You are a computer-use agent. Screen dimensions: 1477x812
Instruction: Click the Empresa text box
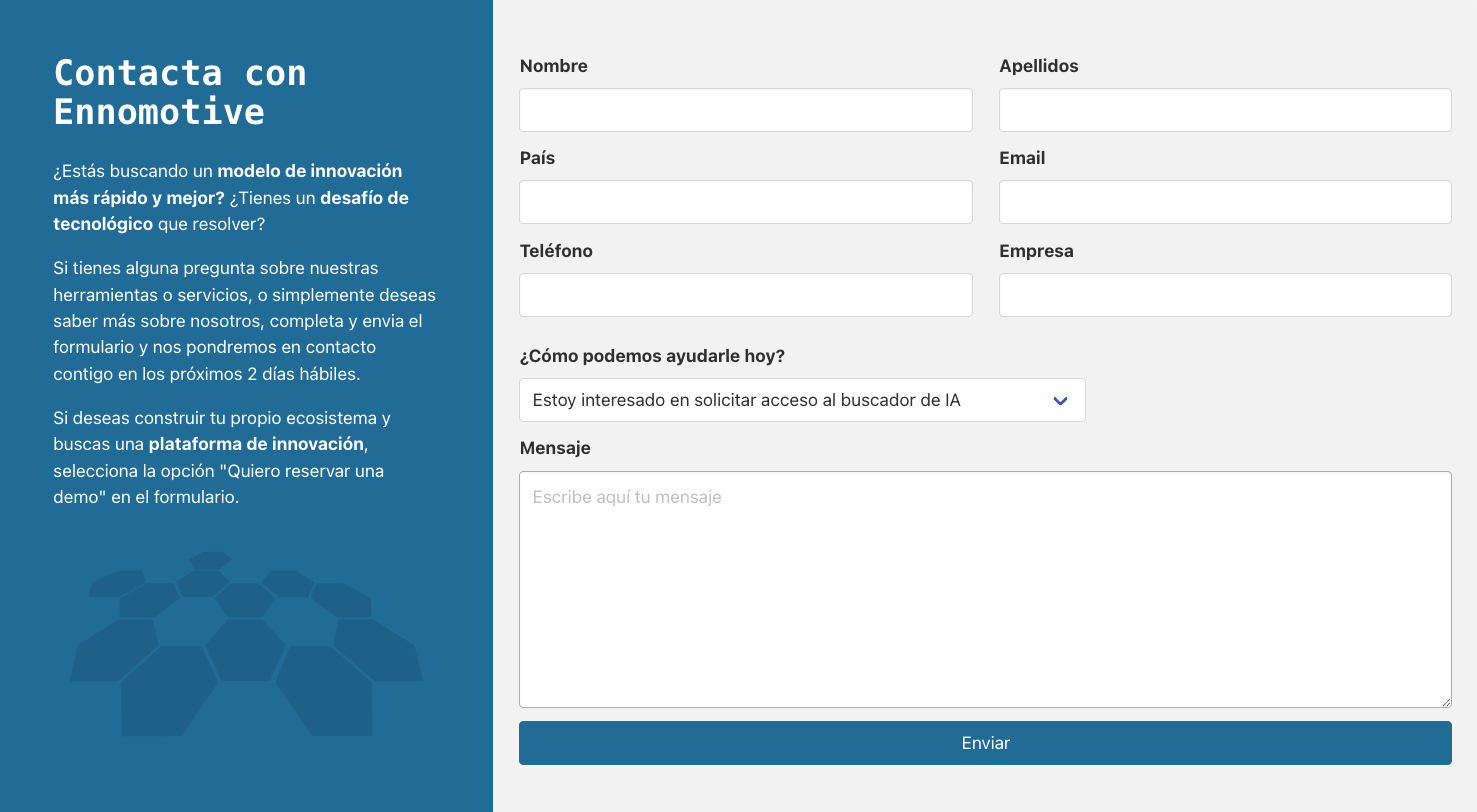coord(1224,295)
